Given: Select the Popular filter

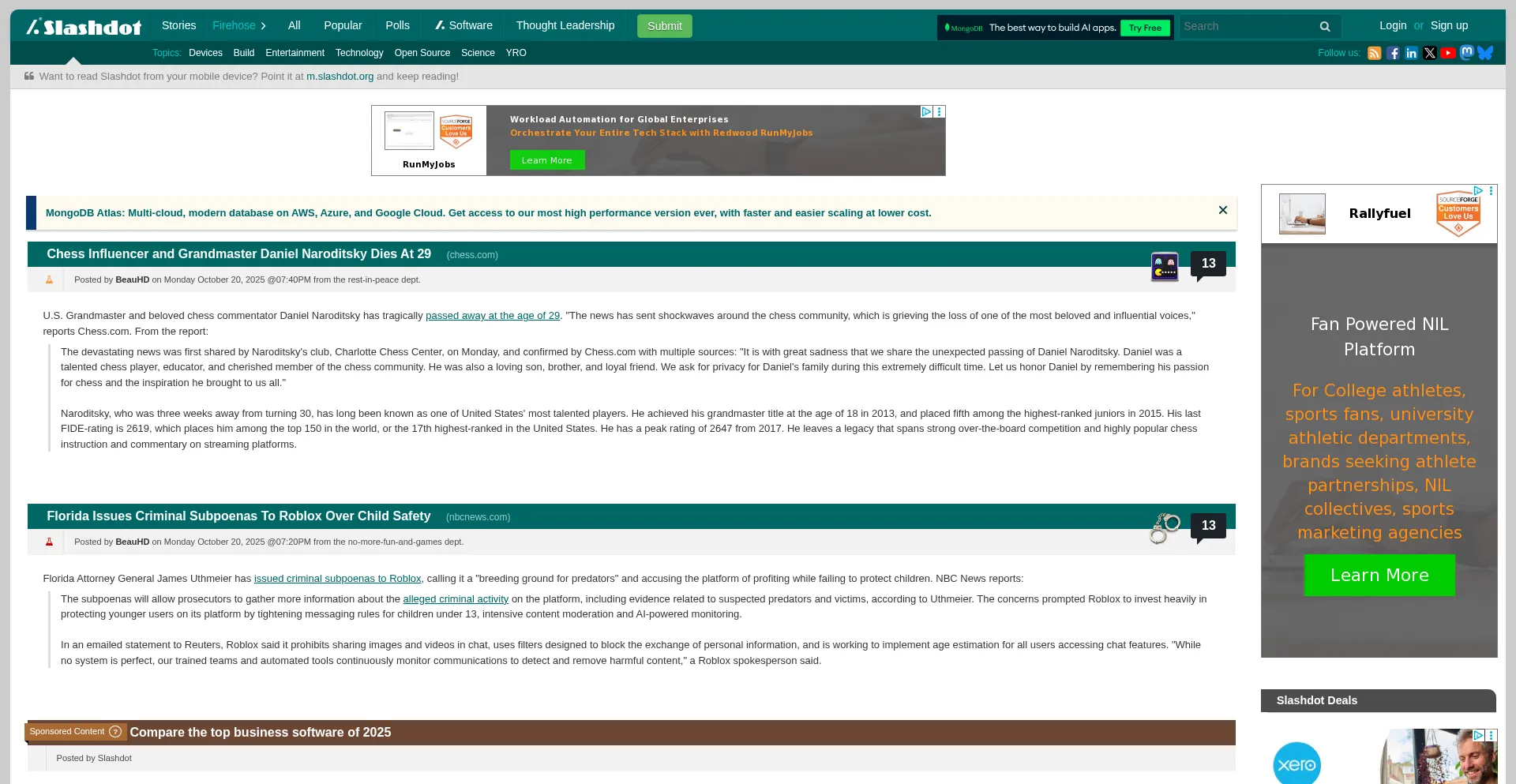Looking at the screenshot, I should tap(343, 25).
